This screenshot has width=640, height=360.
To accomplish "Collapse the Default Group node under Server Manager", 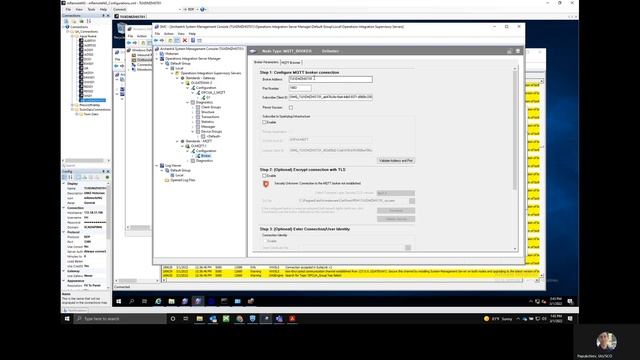I will point(162,63).
